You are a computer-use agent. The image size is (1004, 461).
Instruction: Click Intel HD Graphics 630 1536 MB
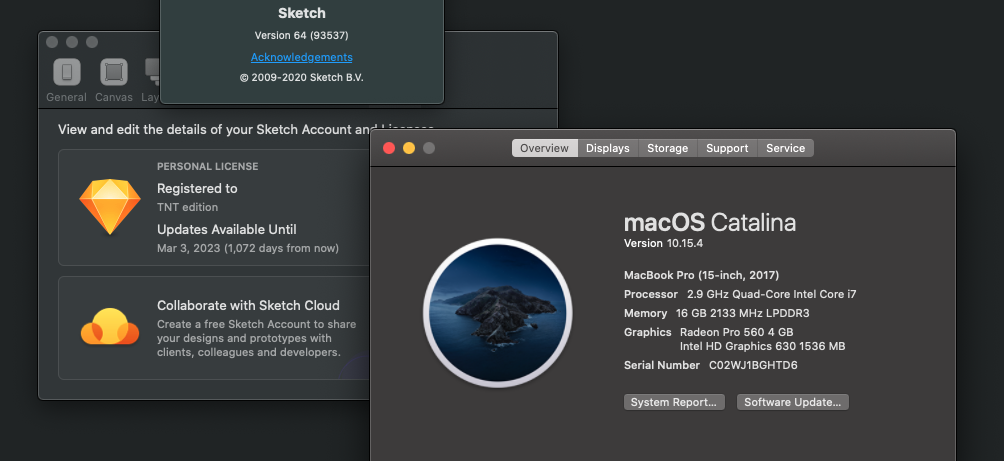pos(763,346)
